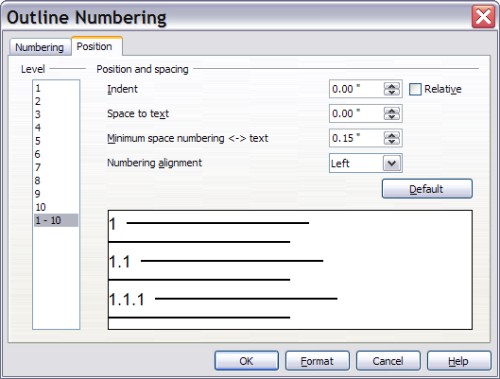Viewport: 500px width, 379px height.
Task: Decrease Minimum space numbering with down arrow
Action: point(392,141)
